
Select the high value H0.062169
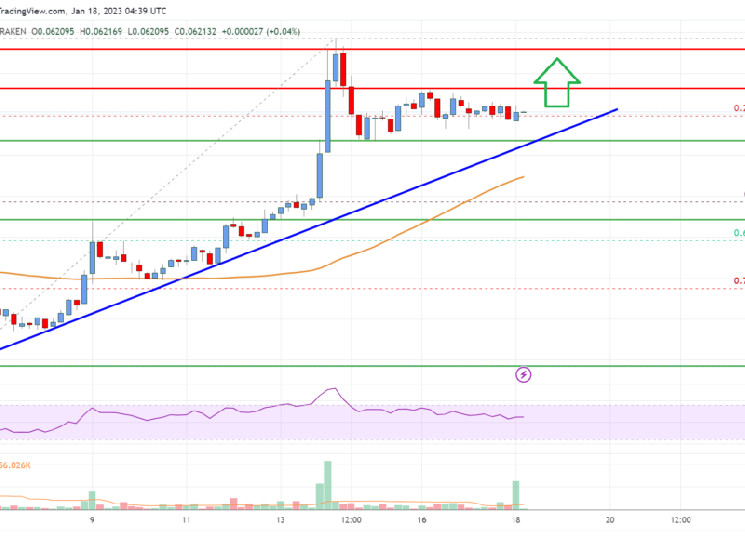(x=101, y=32)
